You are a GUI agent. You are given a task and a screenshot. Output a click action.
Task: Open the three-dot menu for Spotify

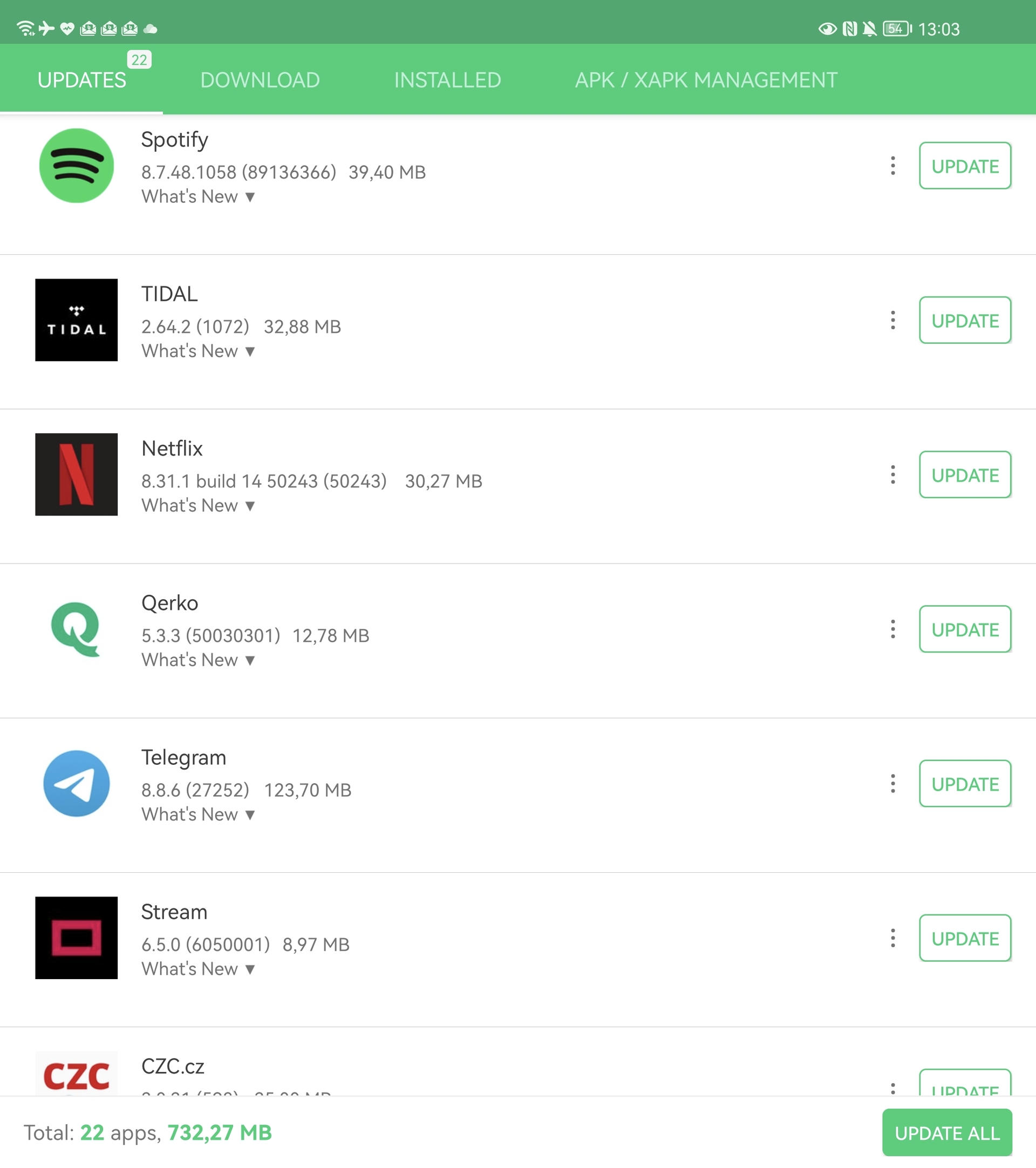coord(892,166)
